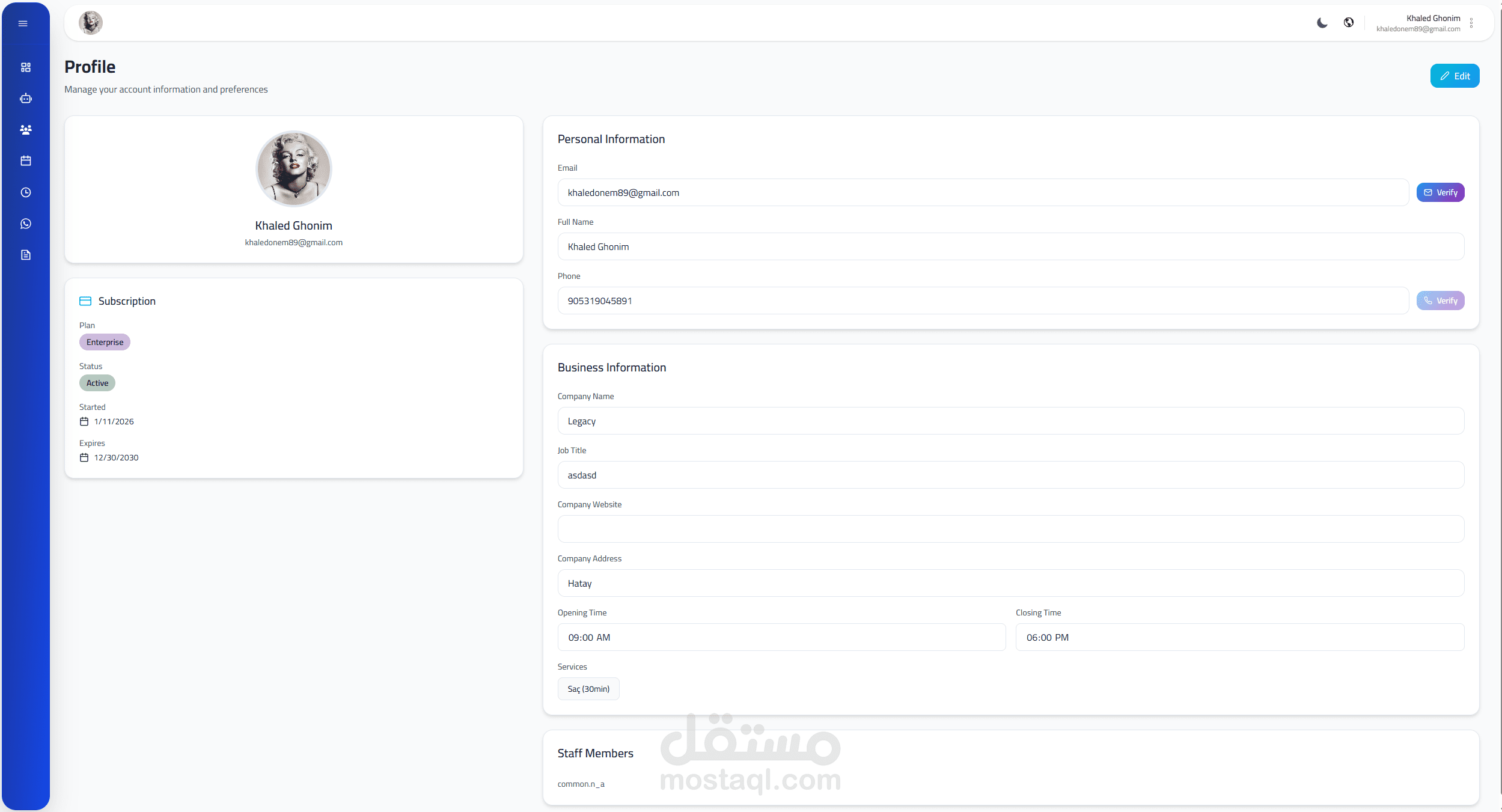Image resolution: width=1502 pixels, height=812 pixels.
Task: Open the Closing Time field
Action: click(1239, 637)
